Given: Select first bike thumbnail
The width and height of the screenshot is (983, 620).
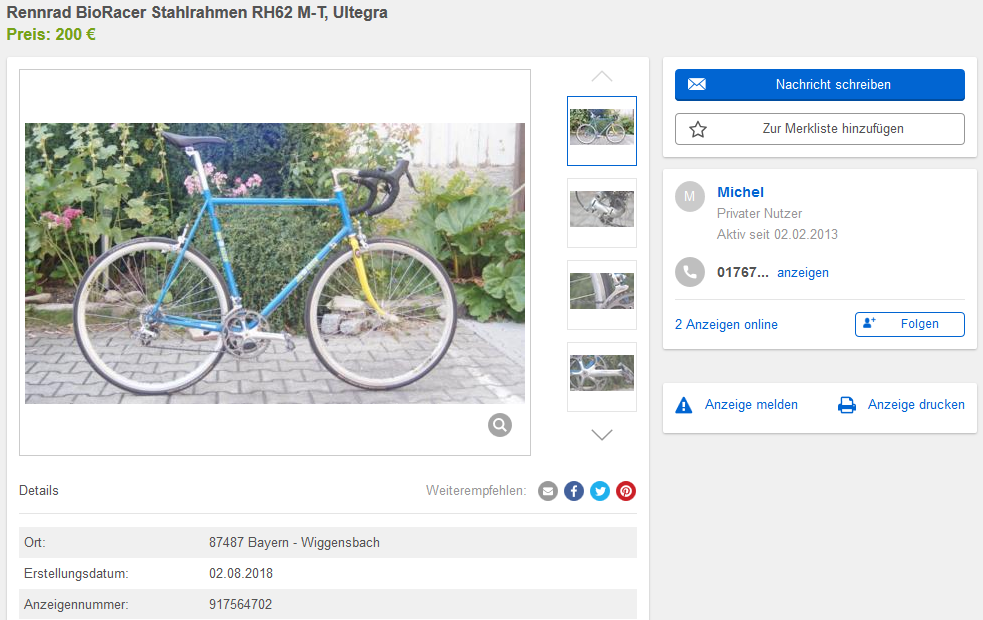Looking at the screenshot, I should point(602,131).
